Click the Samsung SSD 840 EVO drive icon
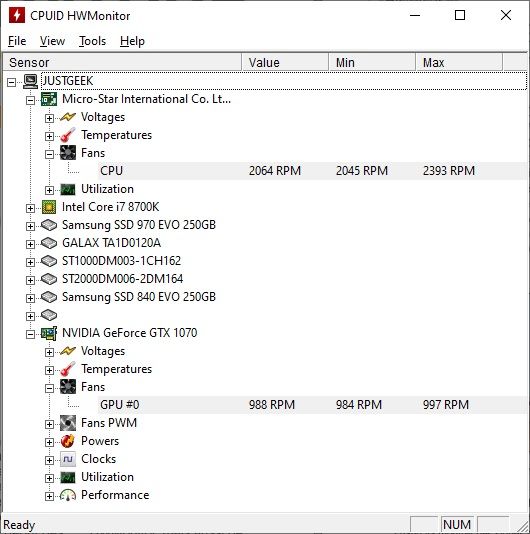Screen dimensions: 530x534 (x=49, y=297)
